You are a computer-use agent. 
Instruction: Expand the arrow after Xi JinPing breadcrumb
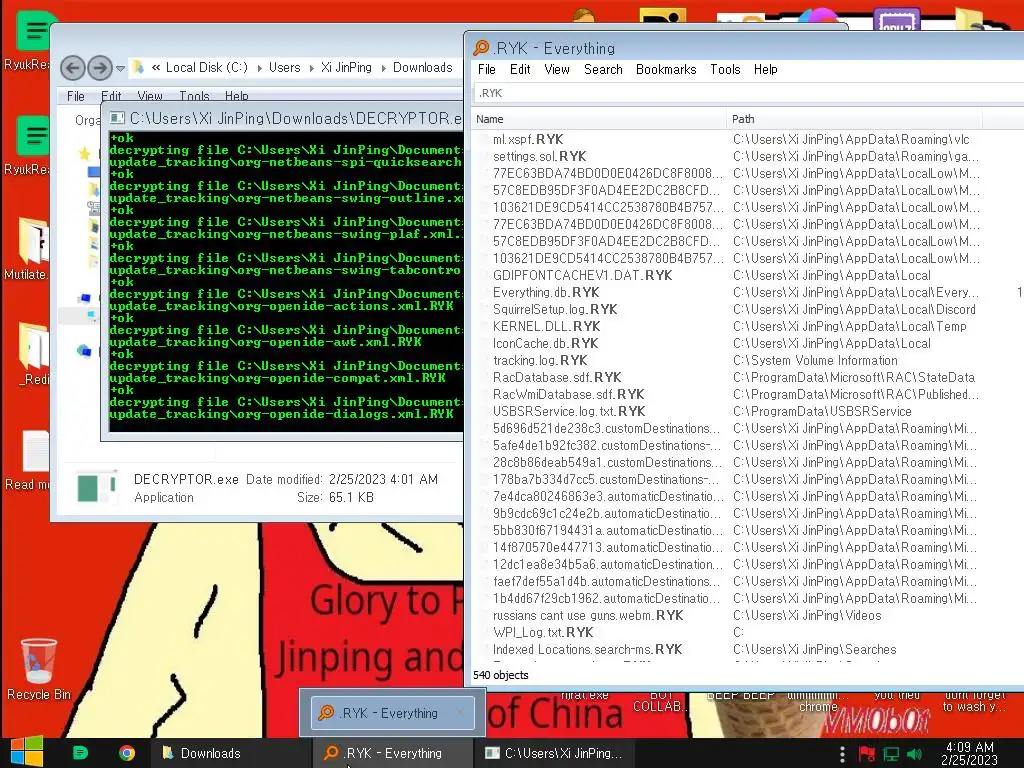(383, 68)
